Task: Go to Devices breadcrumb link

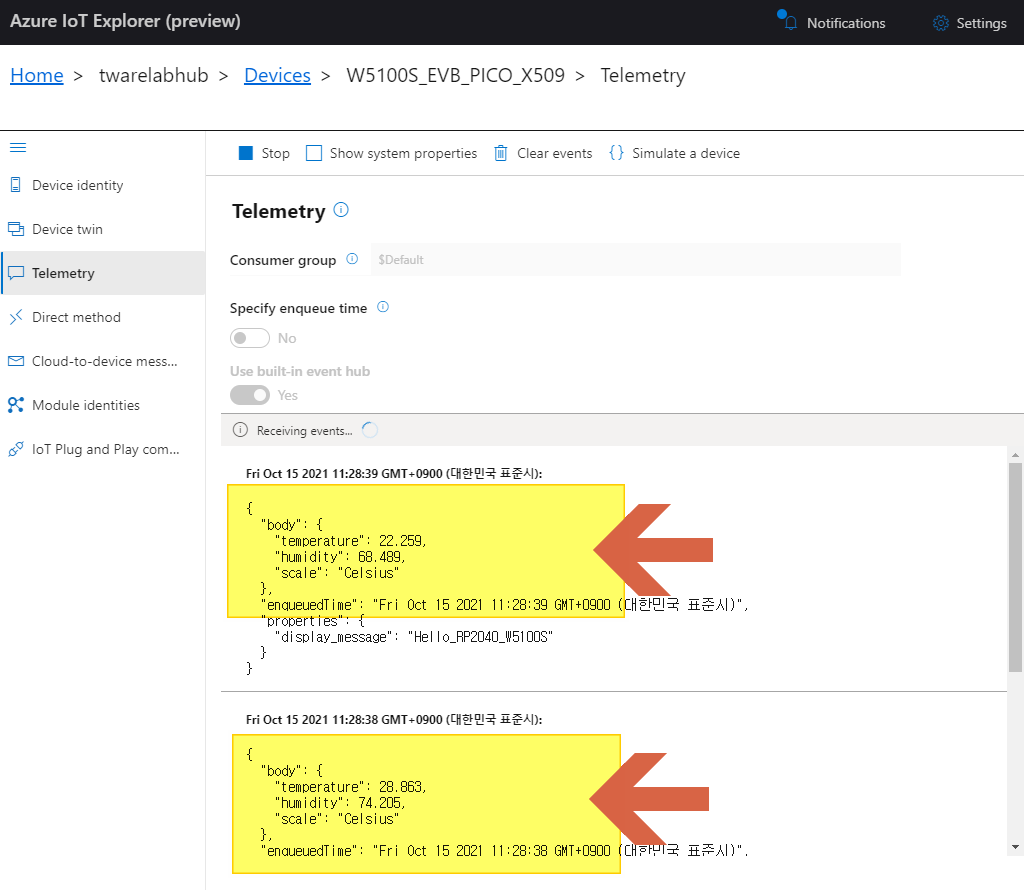Action: tap(277, 75)
